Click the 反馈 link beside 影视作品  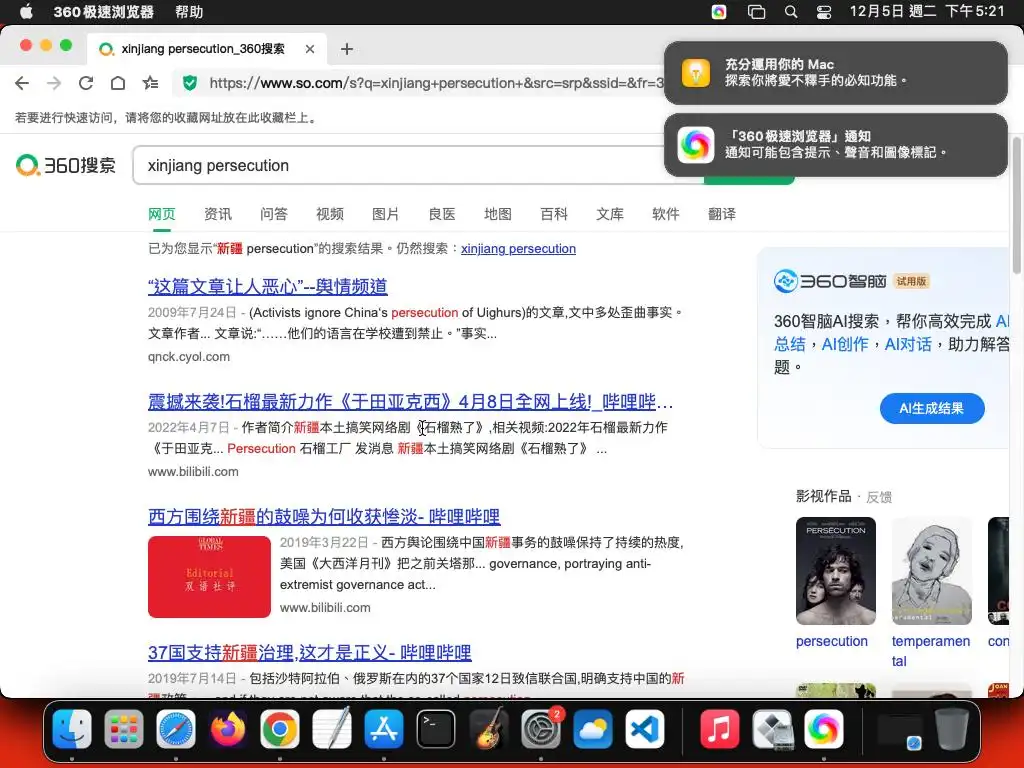click(x=879, y=497)
